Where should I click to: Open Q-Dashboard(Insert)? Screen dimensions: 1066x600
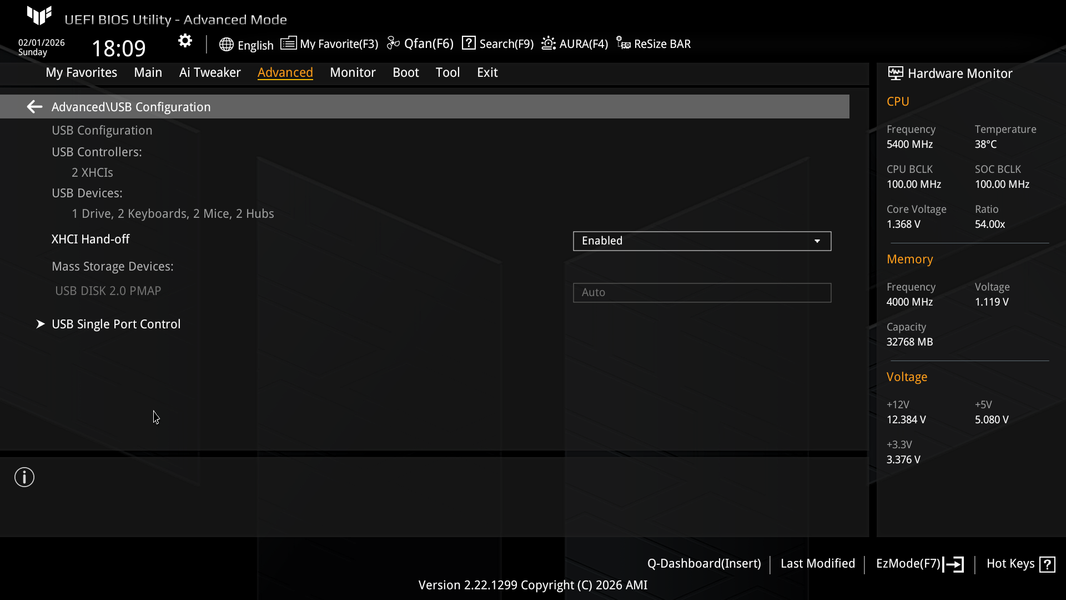pos(704,563)
